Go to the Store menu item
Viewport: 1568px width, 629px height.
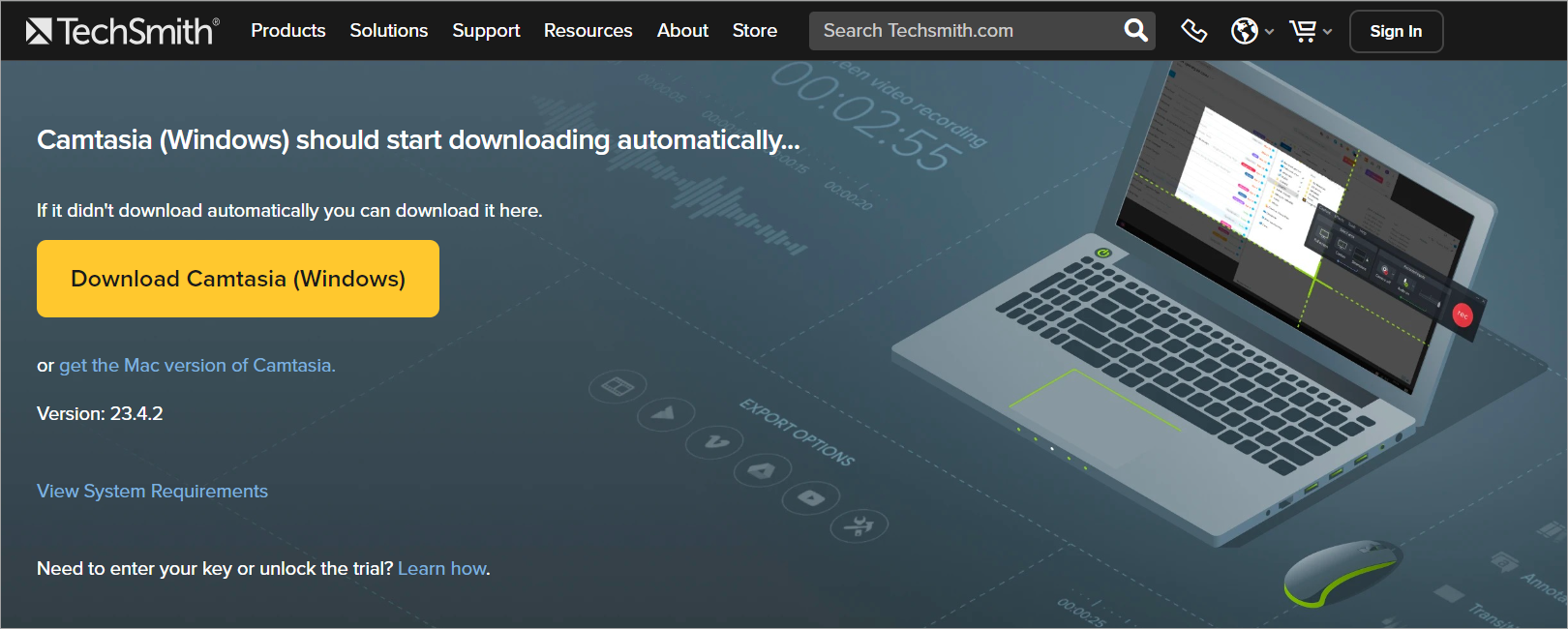[754, 31]
